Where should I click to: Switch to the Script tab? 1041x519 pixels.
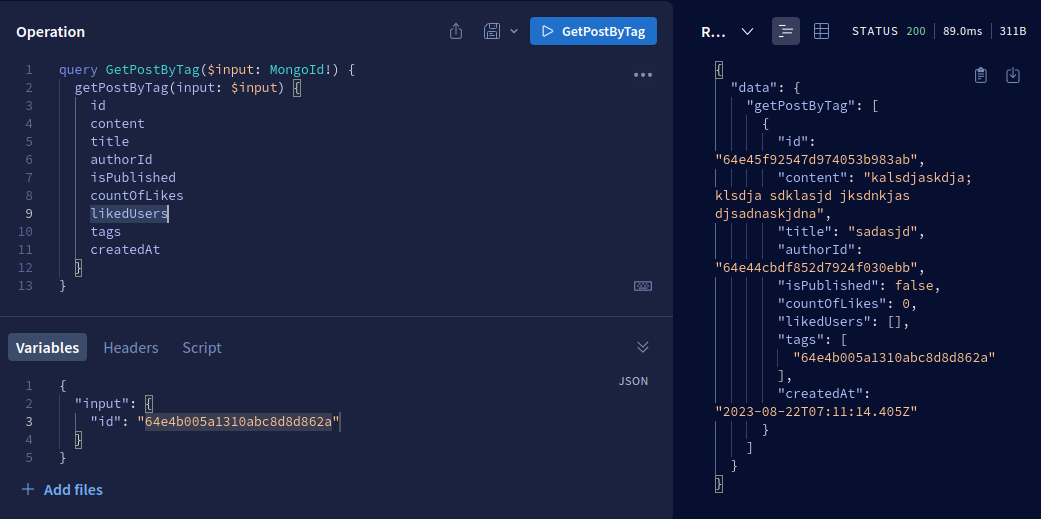pyautogui.click(x=202, y=348)
